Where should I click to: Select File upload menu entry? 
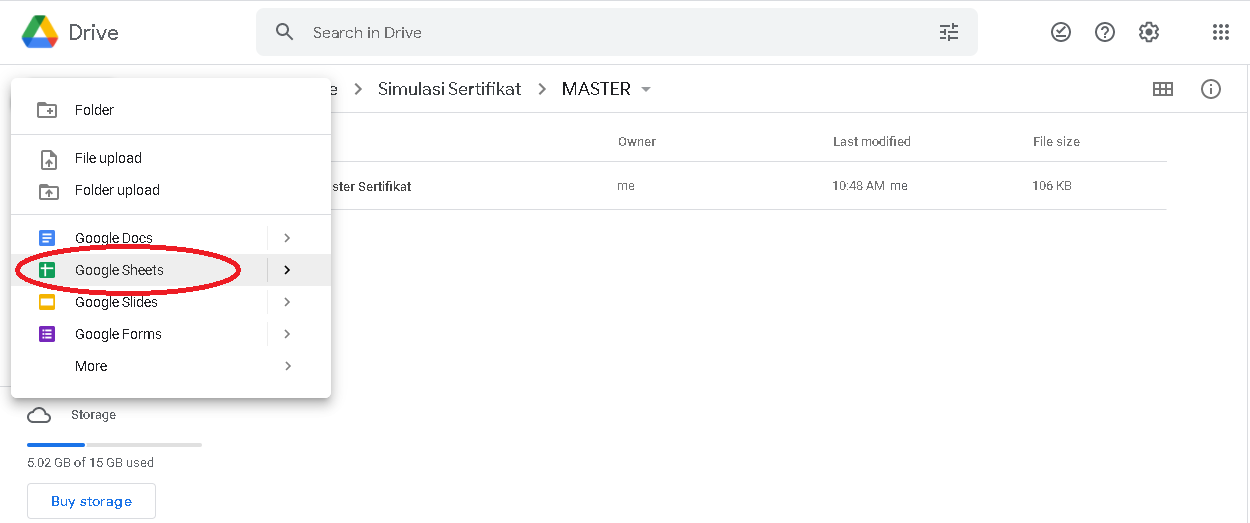[171, 158]
